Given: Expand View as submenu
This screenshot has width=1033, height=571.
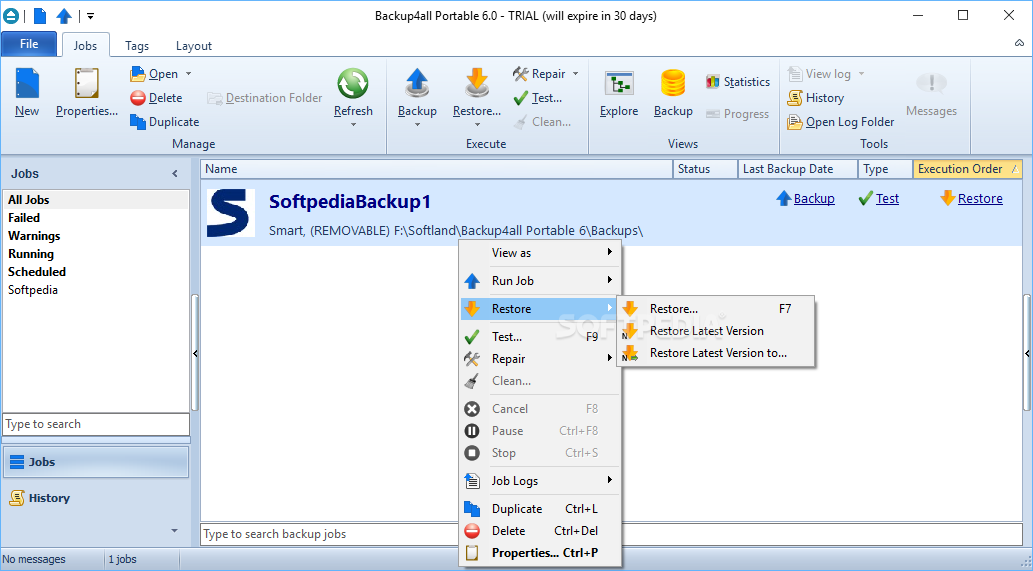Looking at the screenshot, I should [540, 253].
